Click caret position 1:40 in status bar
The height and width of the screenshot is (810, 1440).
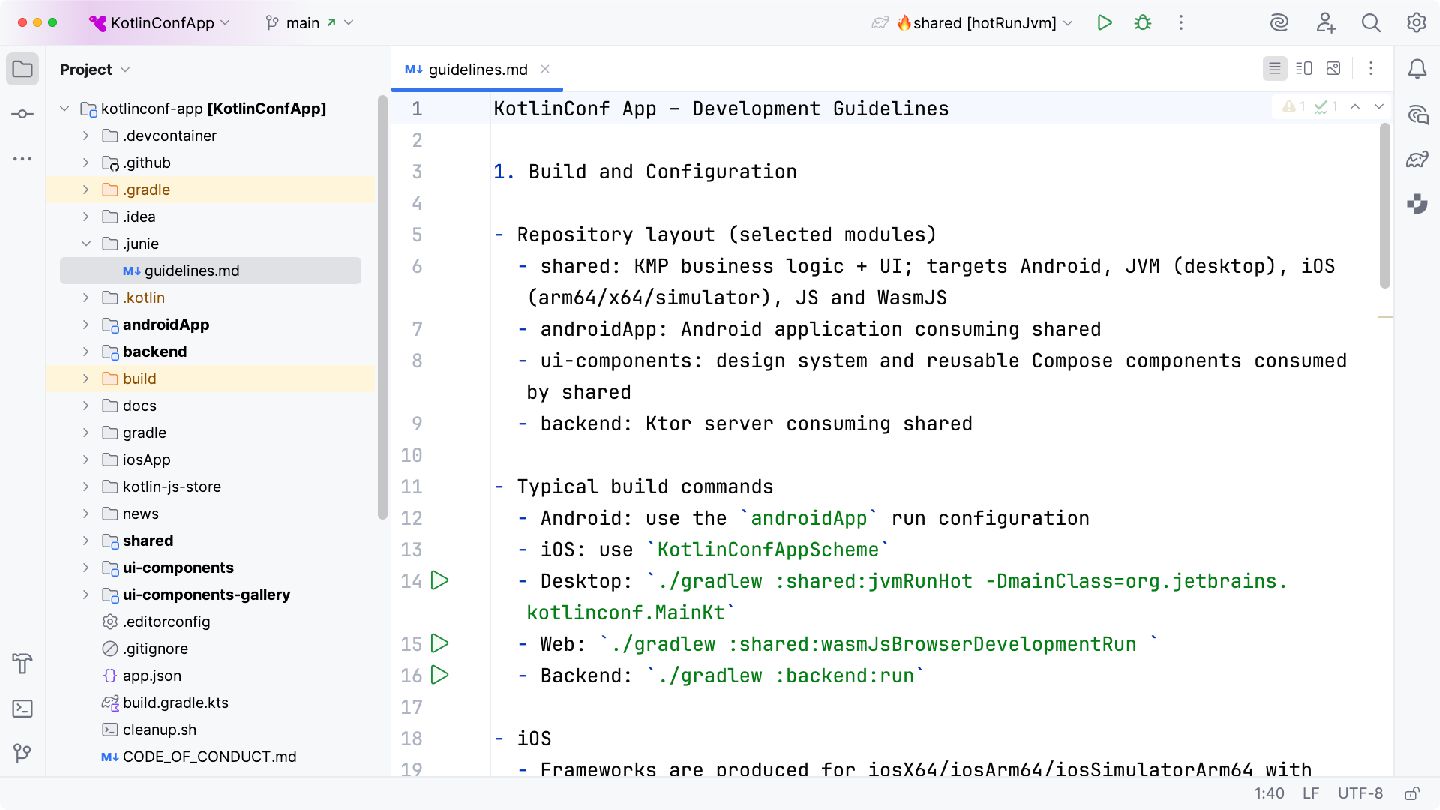click(x=1269, y=793)
